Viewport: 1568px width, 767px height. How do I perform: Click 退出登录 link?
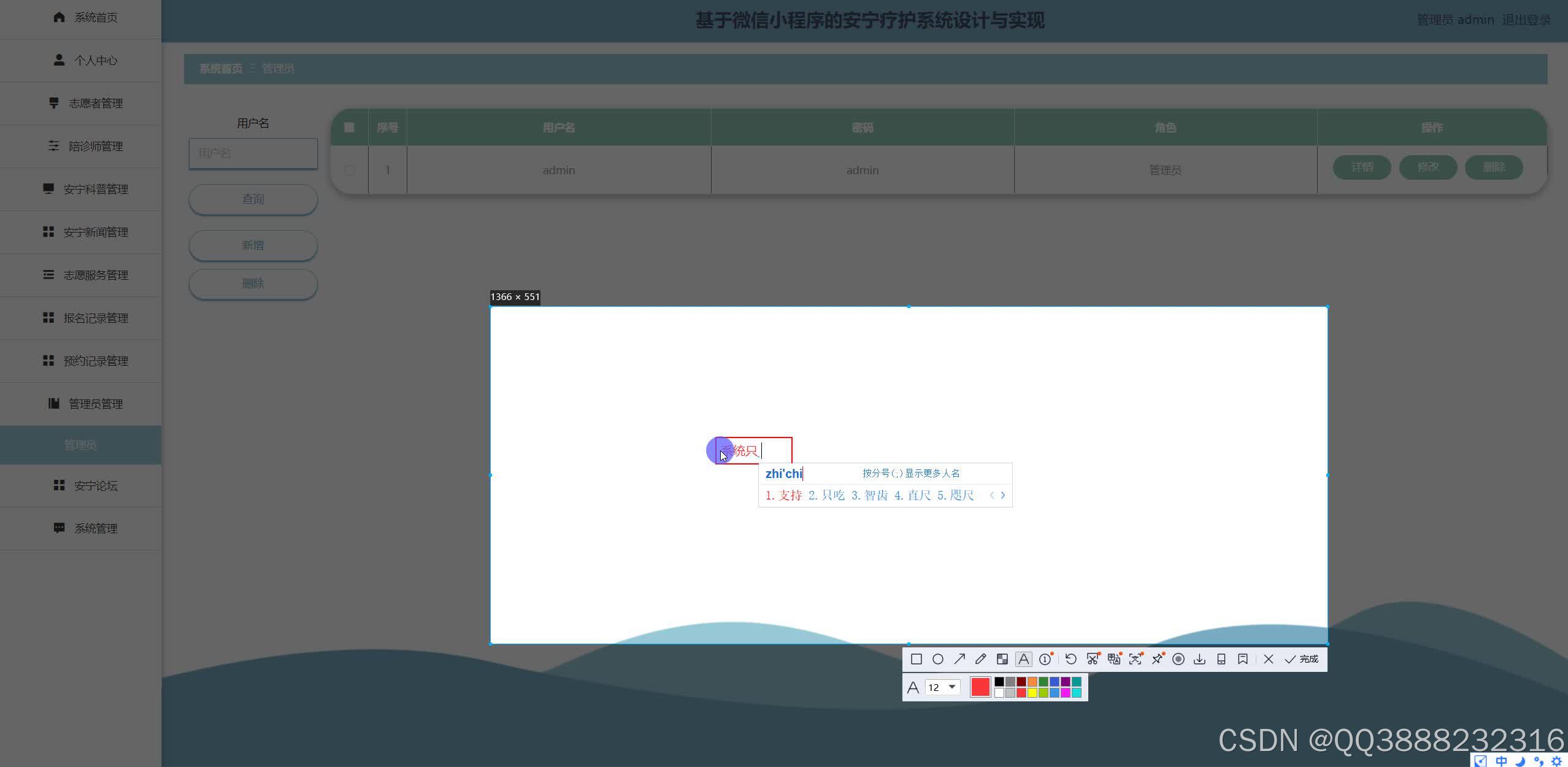(1526, 20)
